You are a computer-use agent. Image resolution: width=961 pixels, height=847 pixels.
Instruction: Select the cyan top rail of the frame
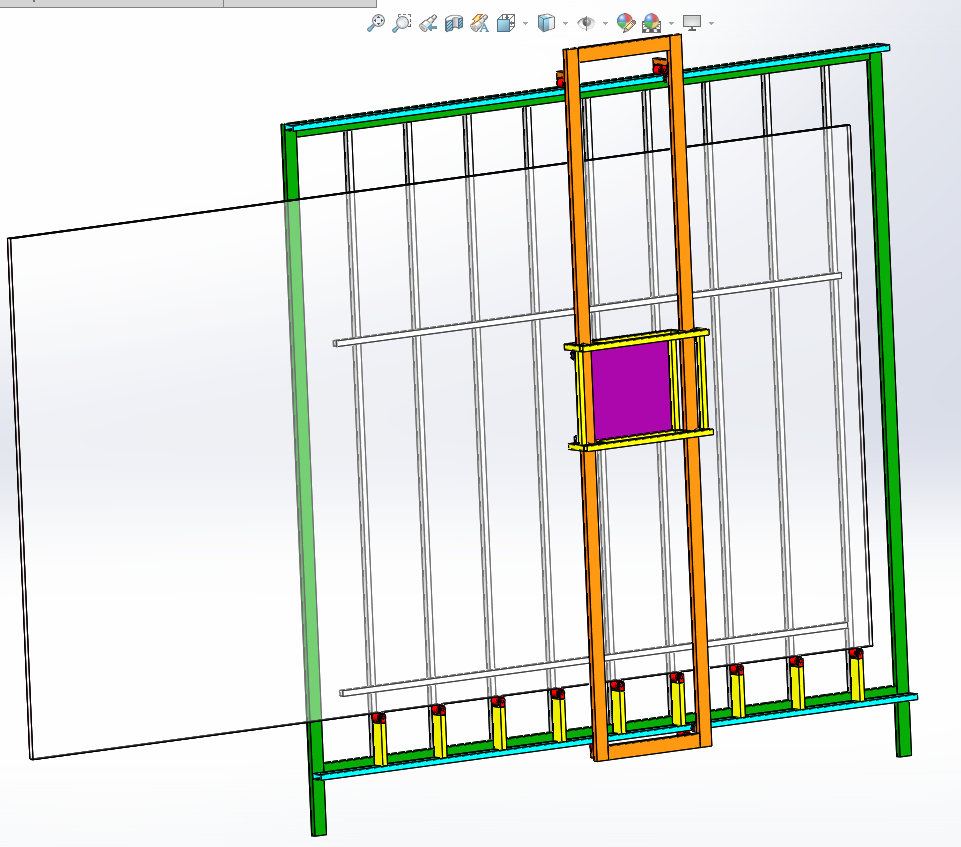tap(429, 110)
